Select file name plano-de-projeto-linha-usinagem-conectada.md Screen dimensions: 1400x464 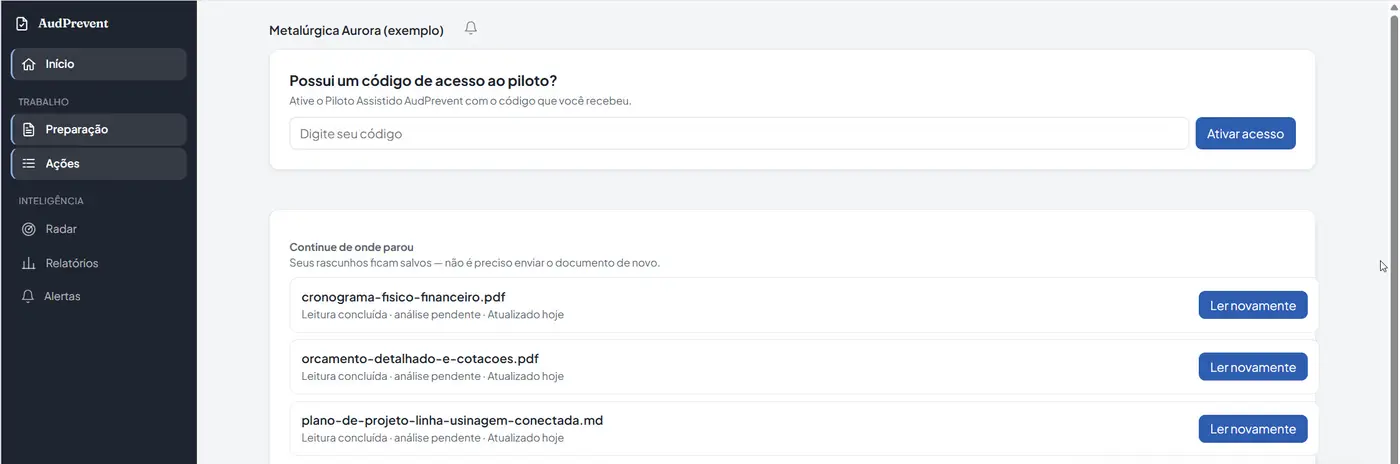[x=452, y=421]
